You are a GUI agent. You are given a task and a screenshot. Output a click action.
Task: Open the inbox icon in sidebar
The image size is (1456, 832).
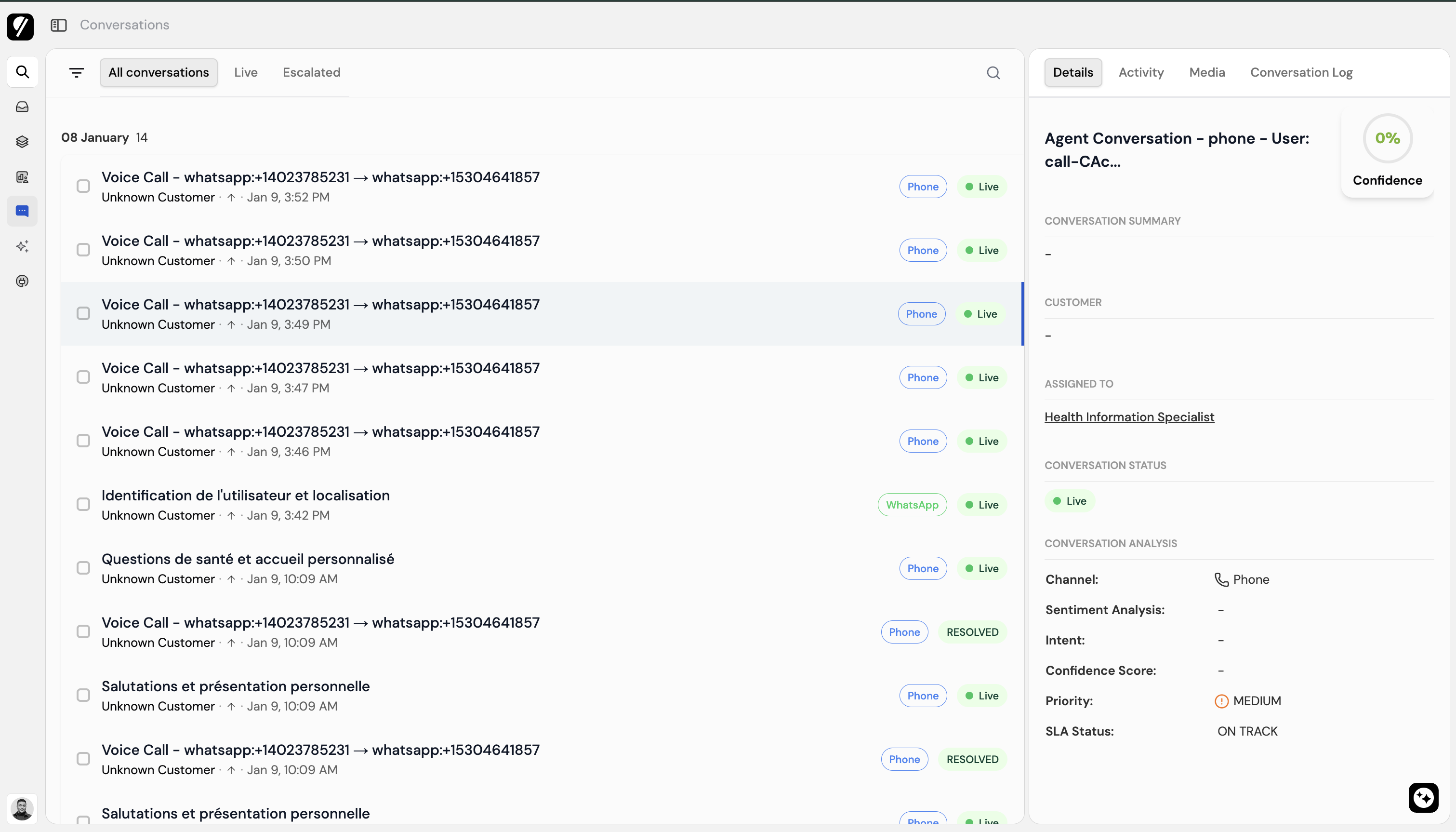[x=22, y=107]
